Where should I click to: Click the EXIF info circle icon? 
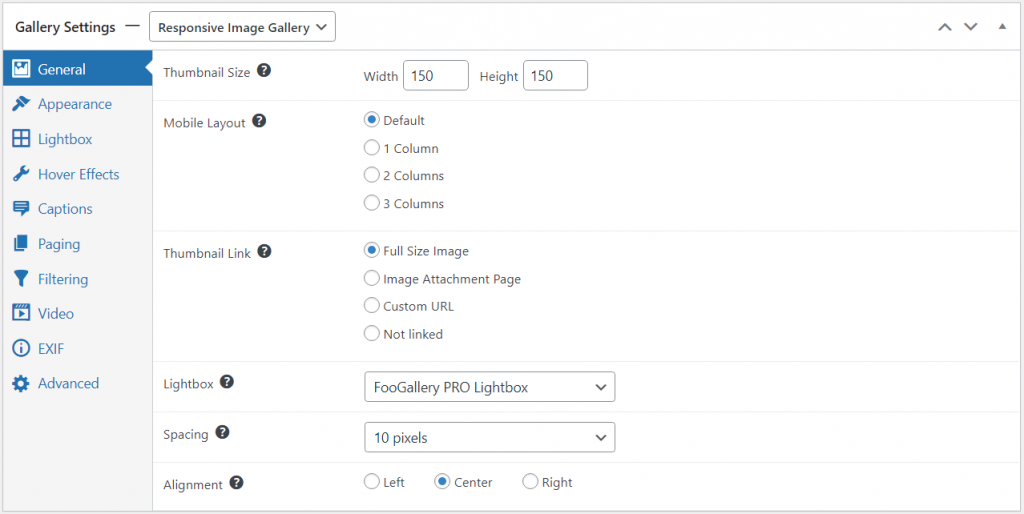(22, 349)
